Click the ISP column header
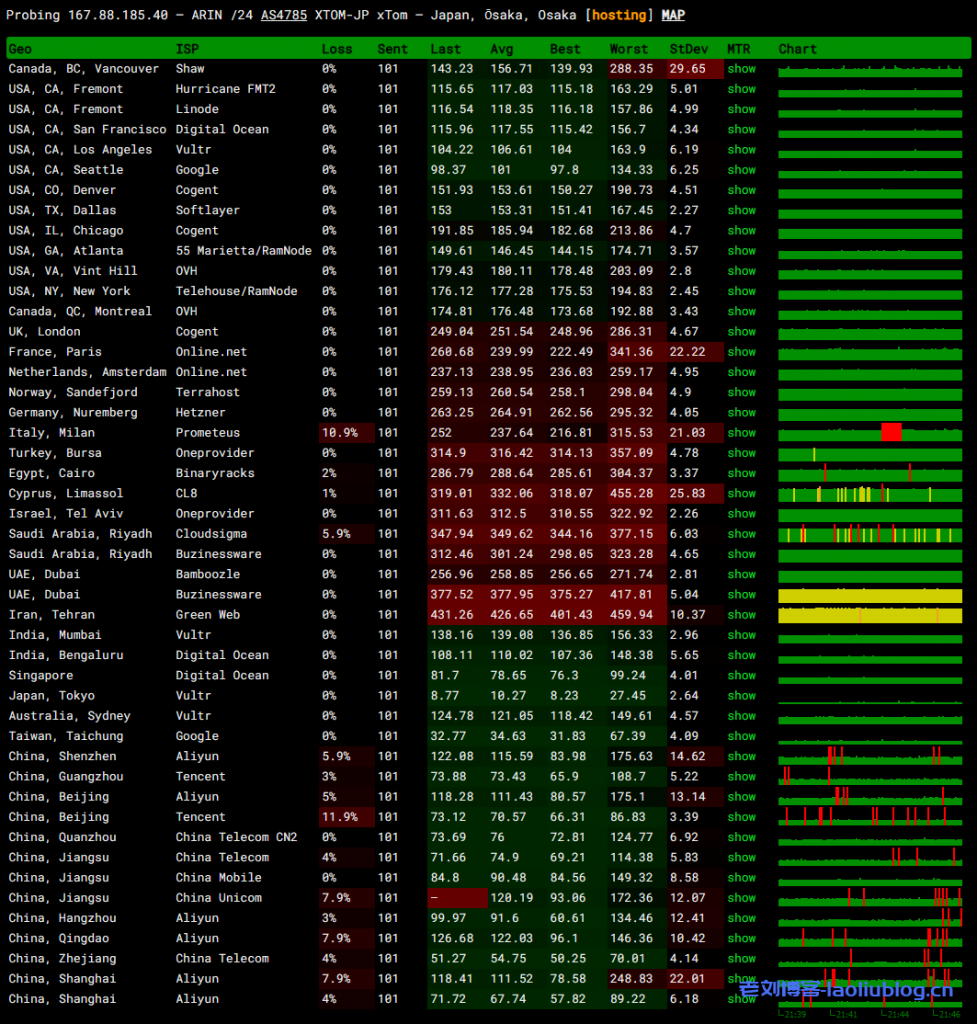This screenshot has height=1024, width=977. [187, 49]
